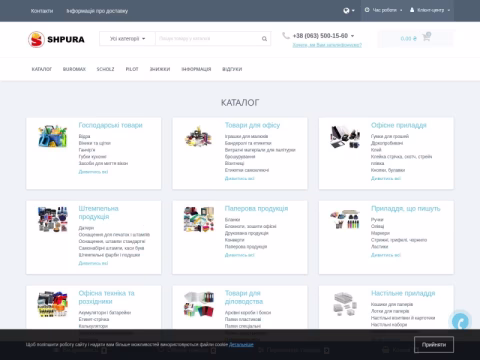Click the Паперова продукція thumbnail
Viewport: 480px width, 360px height.
click(x=199, y=219)
